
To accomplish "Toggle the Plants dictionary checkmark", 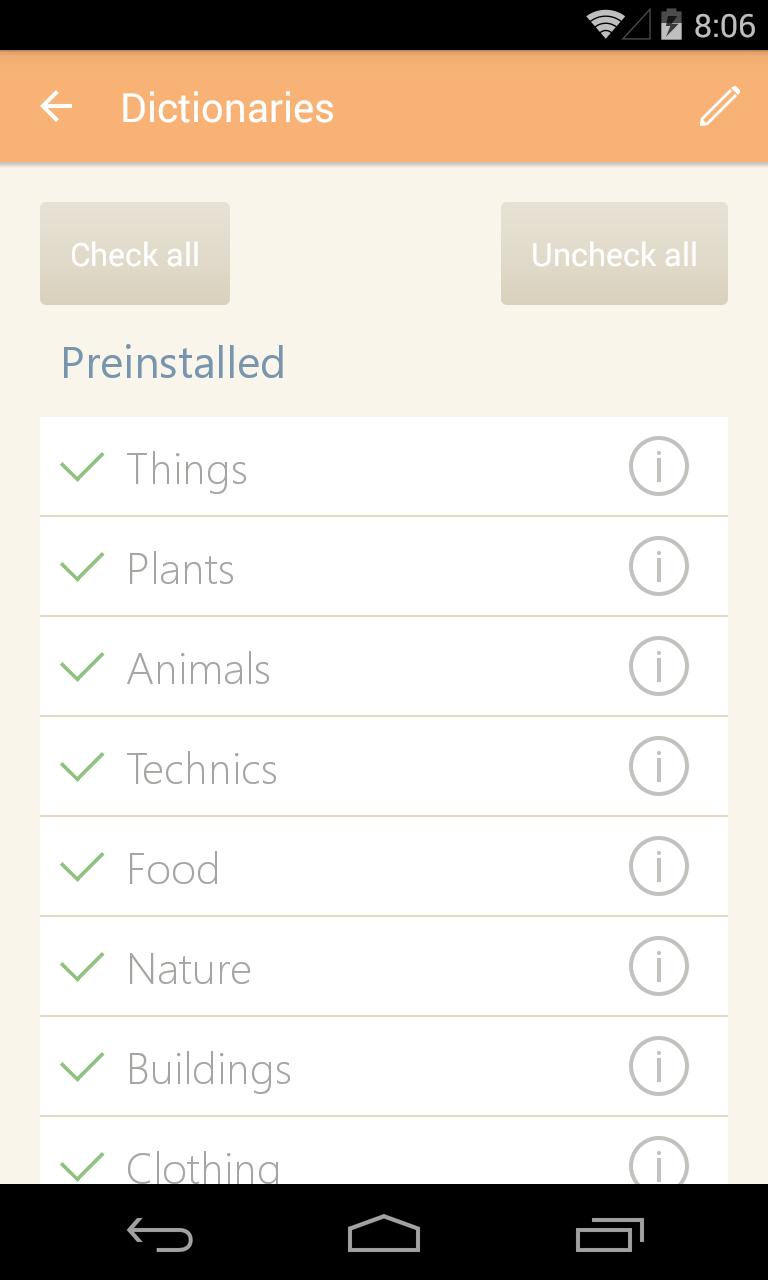I will click(82, 567).
